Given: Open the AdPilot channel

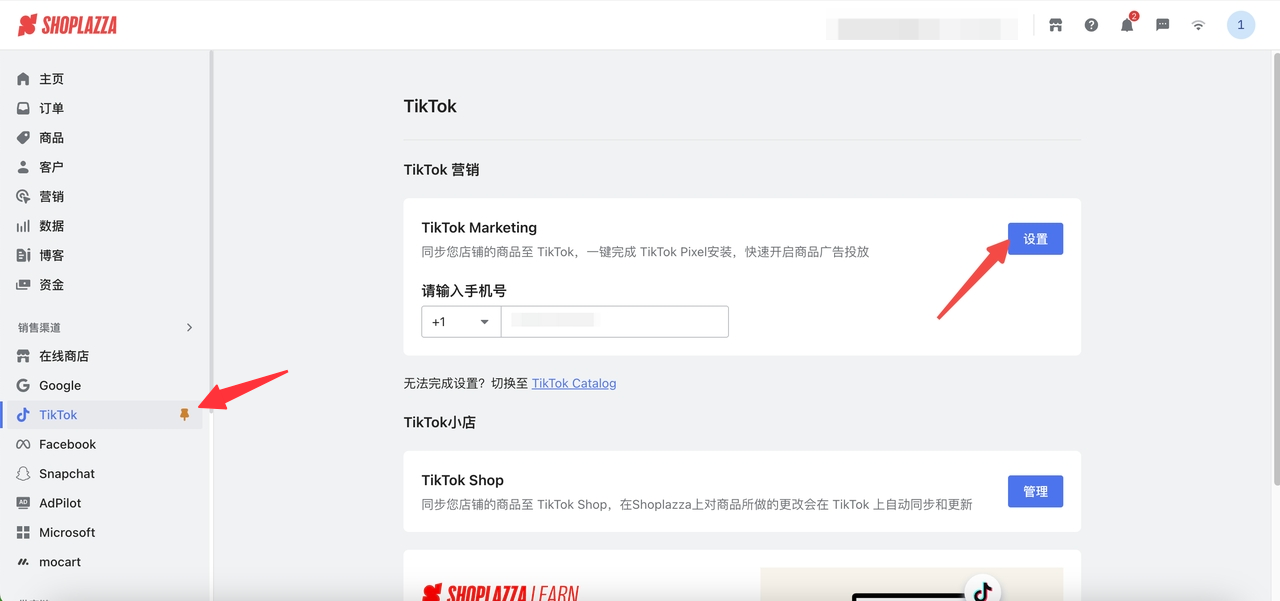Looking at the screenshot, I should click(x=58, y=503).
